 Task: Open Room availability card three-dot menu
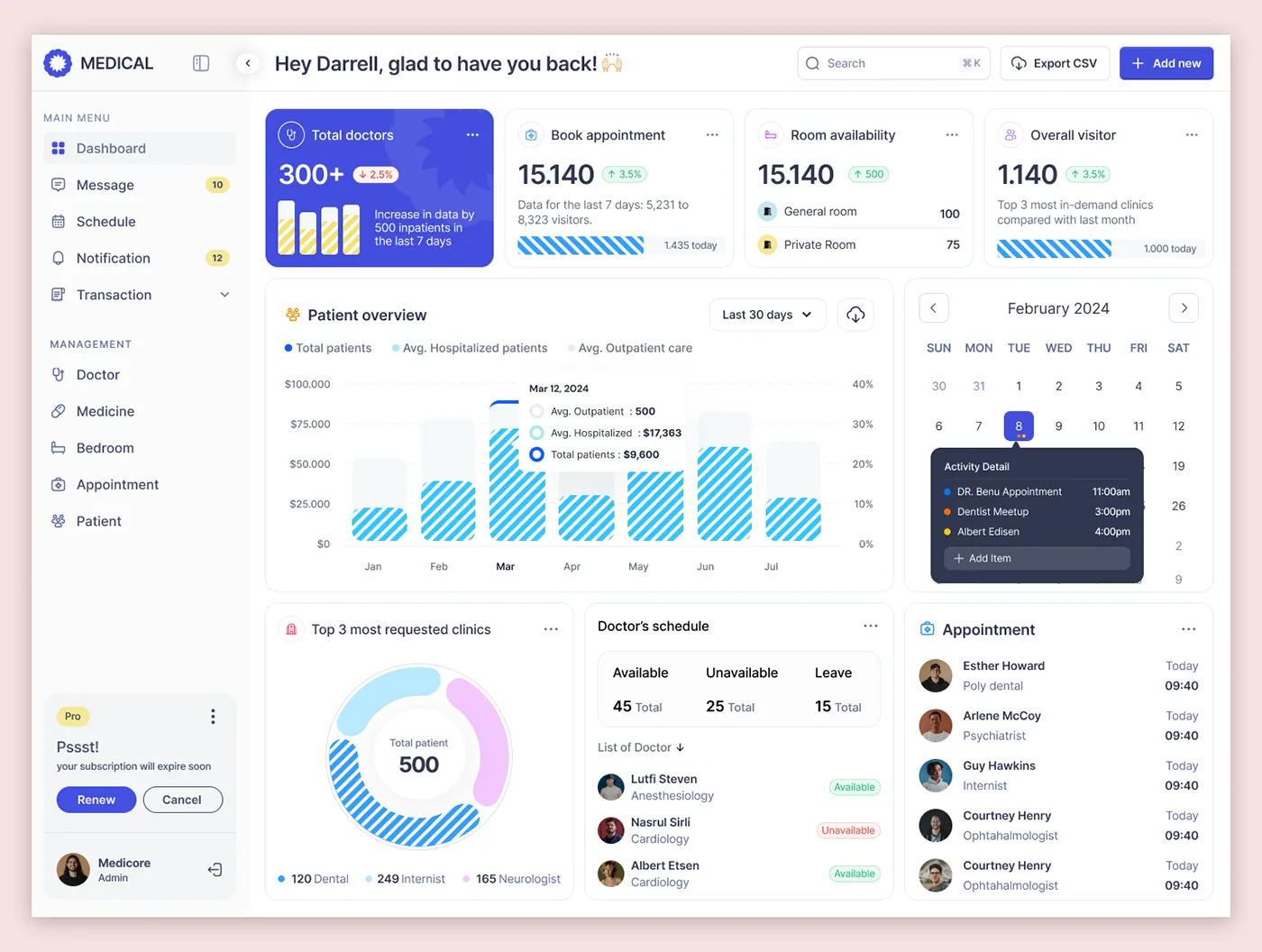952,135
